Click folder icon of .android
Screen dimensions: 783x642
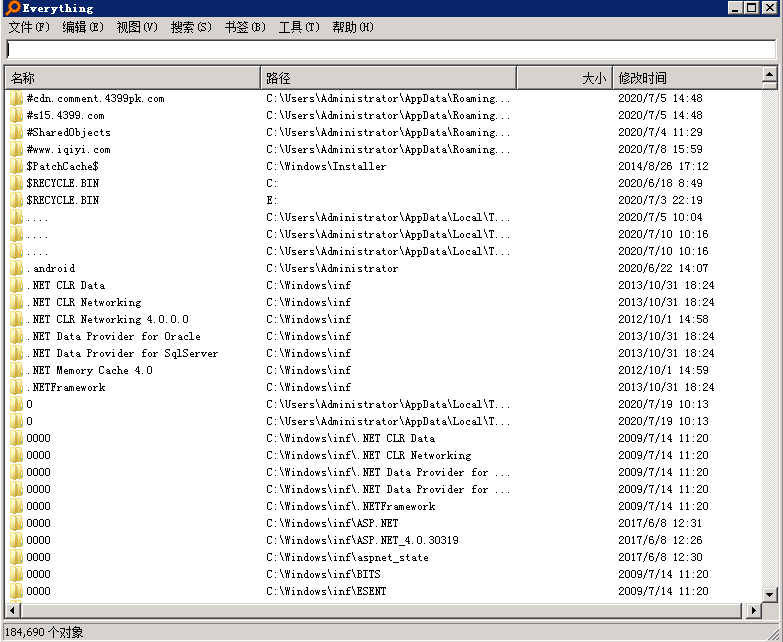tap(16, 268)
